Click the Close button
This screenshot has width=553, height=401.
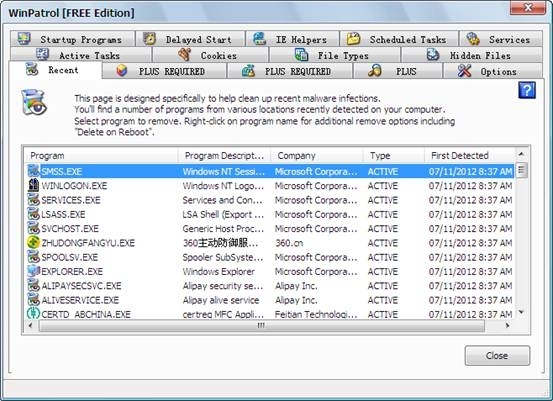497,356
